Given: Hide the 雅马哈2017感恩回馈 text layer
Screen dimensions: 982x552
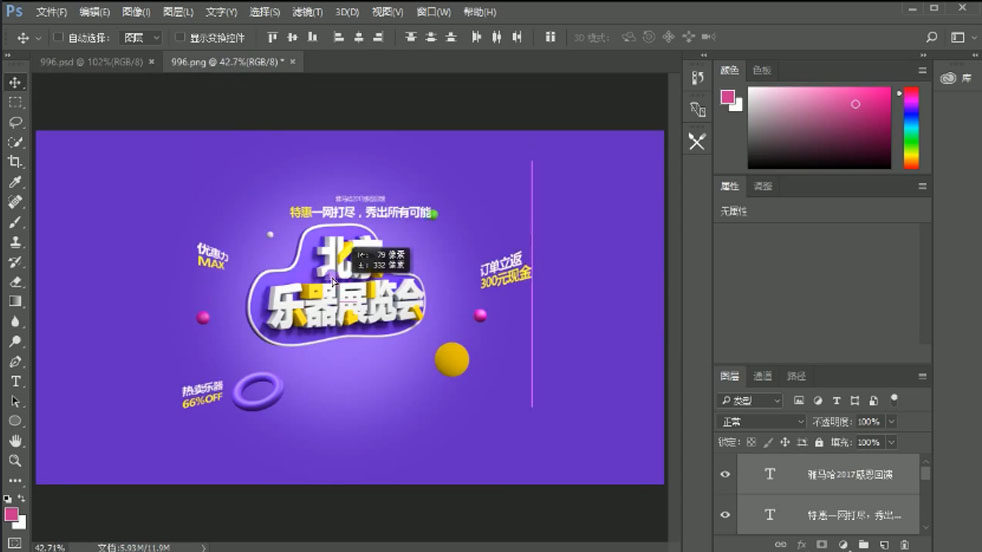Looking at the screenshot, I should point(725,474).
